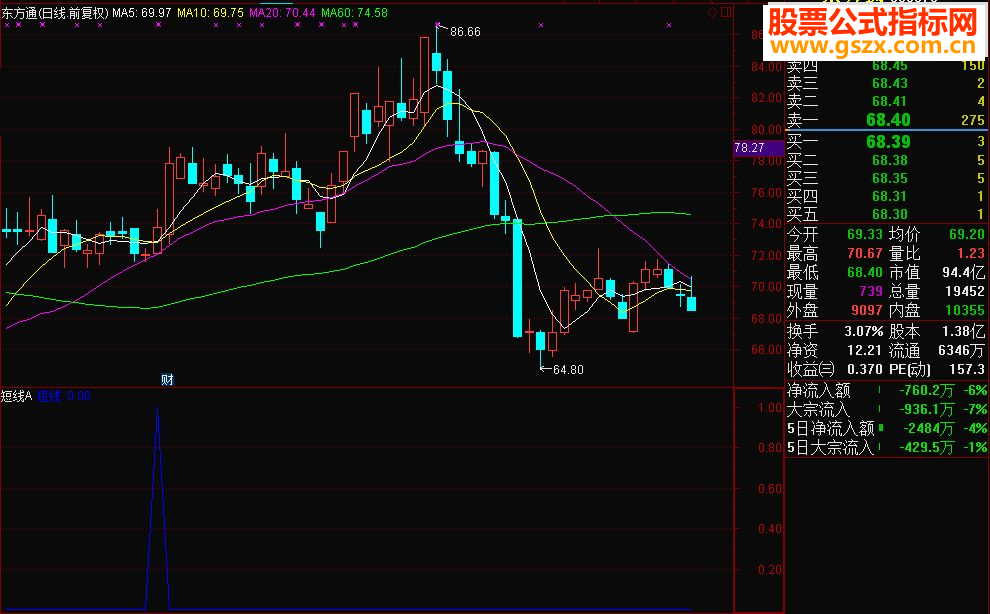Click the 外盘 9097 value
This screenshot has width=990, height=614.
tap(866, 310)
